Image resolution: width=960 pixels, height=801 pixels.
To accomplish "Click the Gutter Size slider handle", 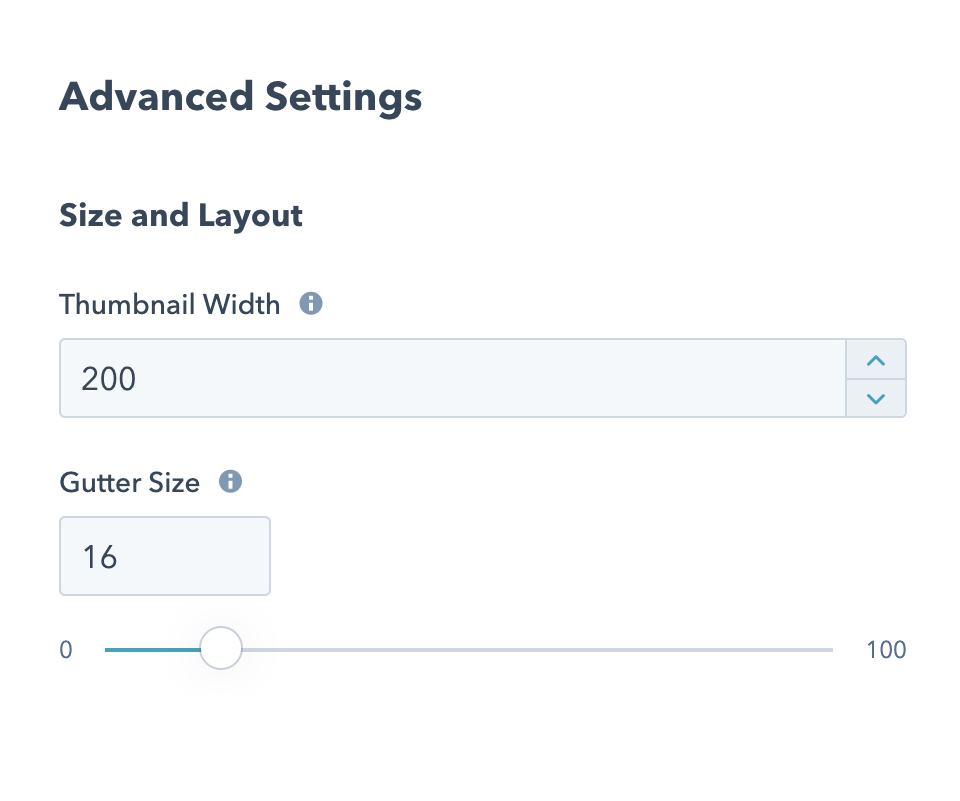I will click(x=221, y=649).
